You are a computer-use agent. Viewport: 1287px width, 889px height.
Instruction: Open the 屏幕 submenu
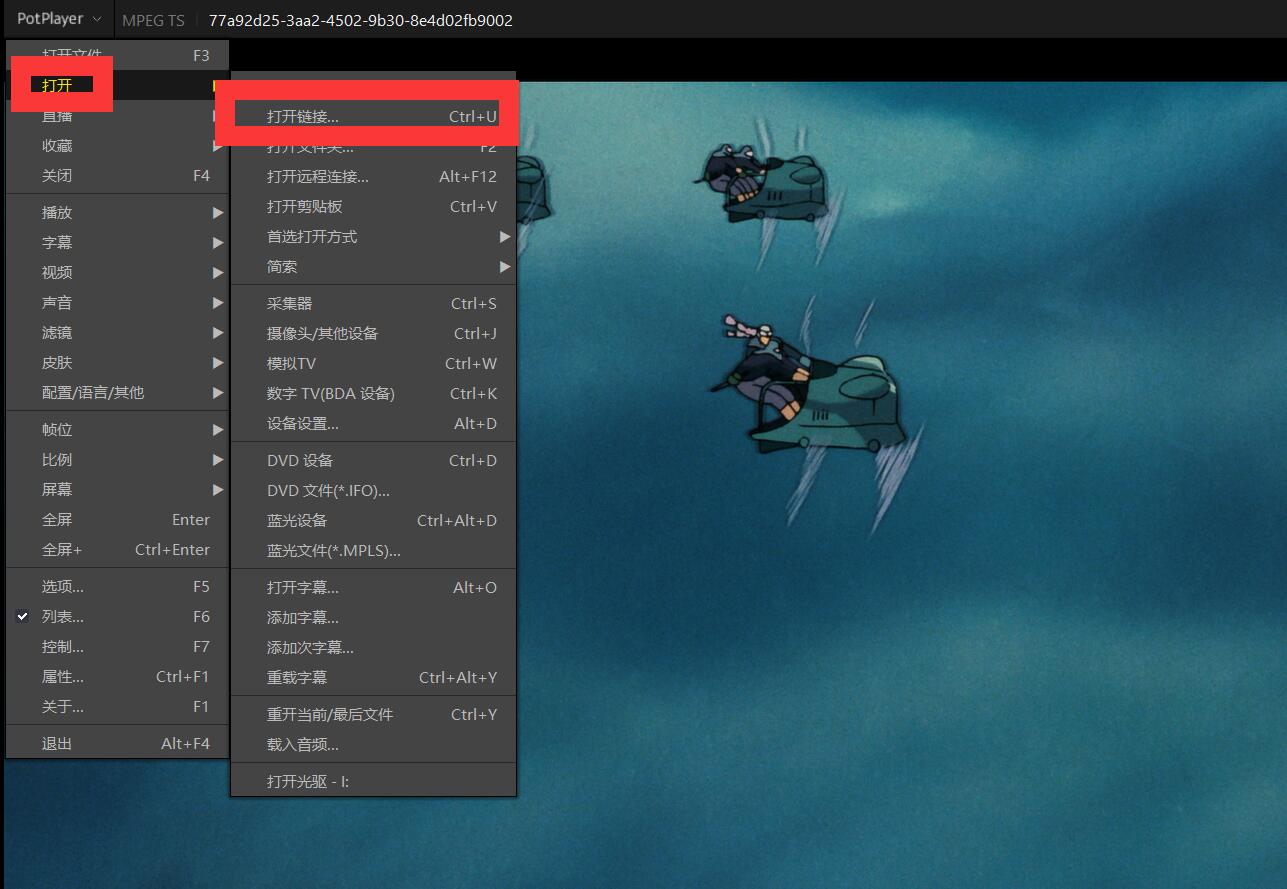(118, 490)
